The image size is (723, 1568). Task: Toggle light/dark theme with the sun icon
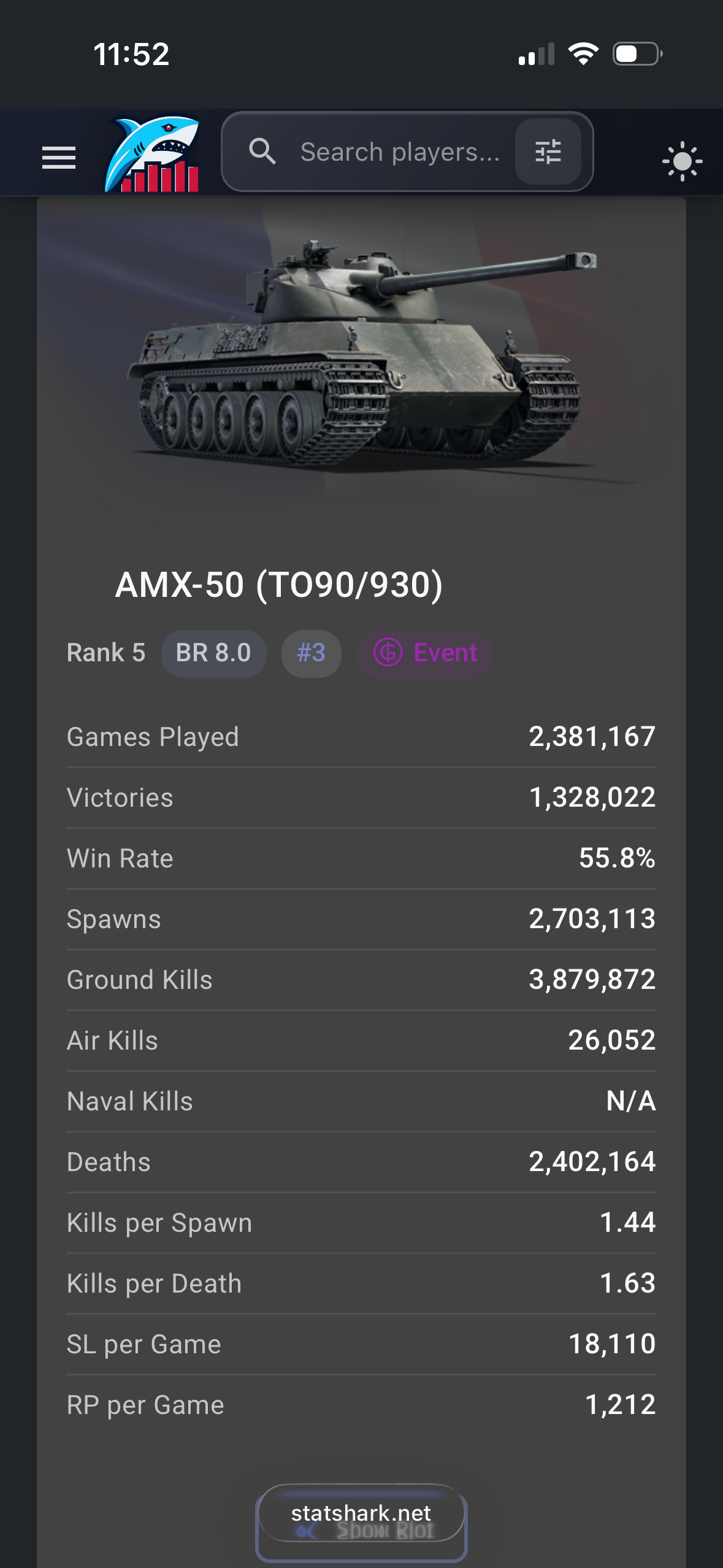(682, 161)
